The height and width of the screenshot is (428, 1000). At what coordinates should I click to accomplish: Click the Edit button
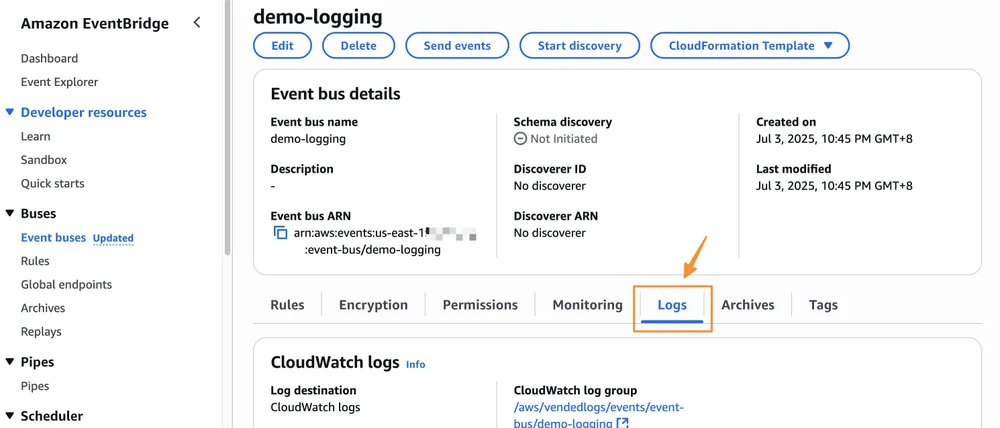coord(283,46)
